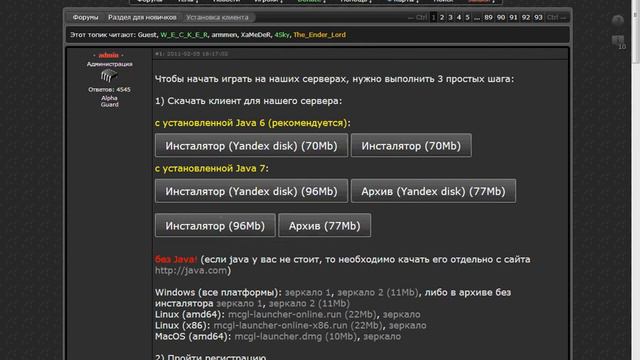The width and height of the screenshot is (640, 360).
Task: Open user 4Sky profile
Action: click(282, 35)
